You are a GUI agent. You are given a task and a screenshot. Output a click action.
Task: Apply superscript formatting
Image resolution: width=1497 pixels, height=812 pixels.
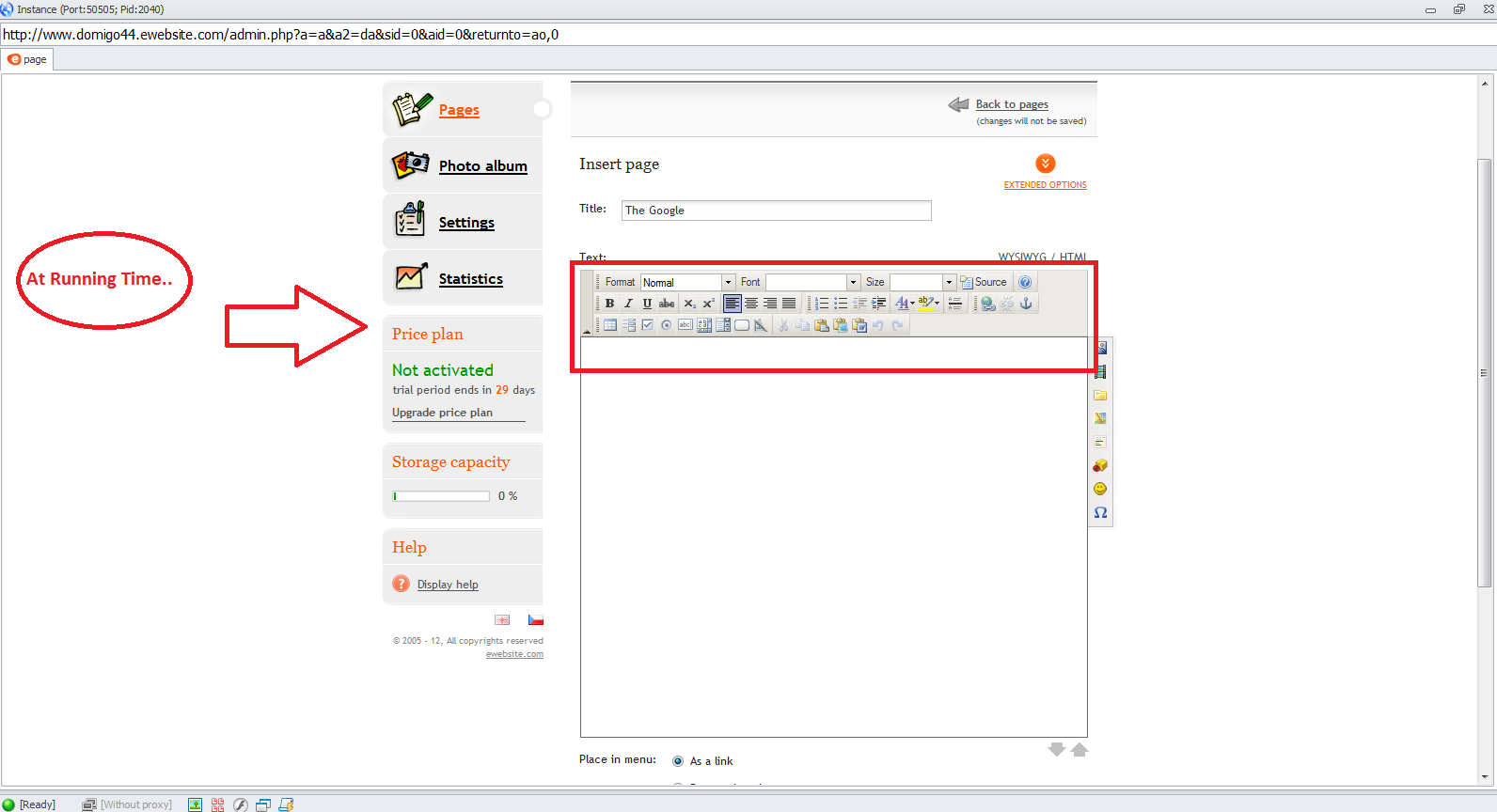click(708, 304)
